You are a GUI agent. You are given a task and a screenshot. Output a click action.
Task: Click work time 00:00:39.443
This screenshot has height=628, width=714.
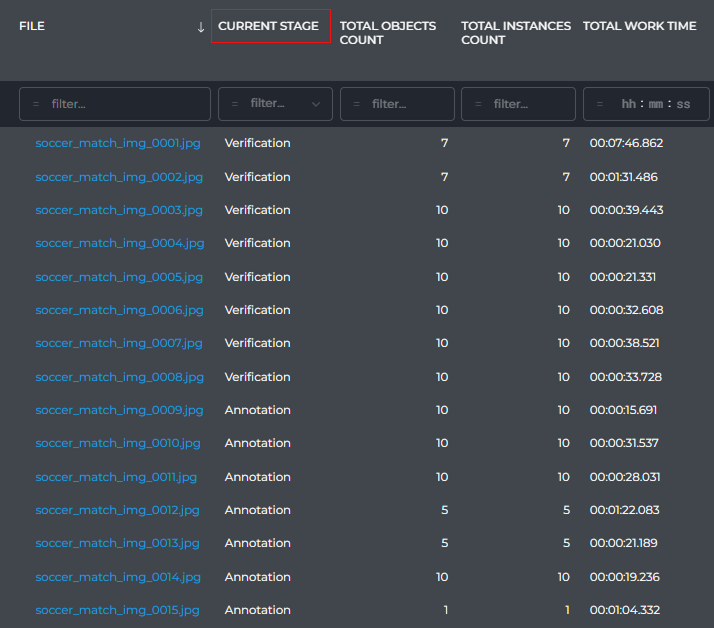[626, 210]
